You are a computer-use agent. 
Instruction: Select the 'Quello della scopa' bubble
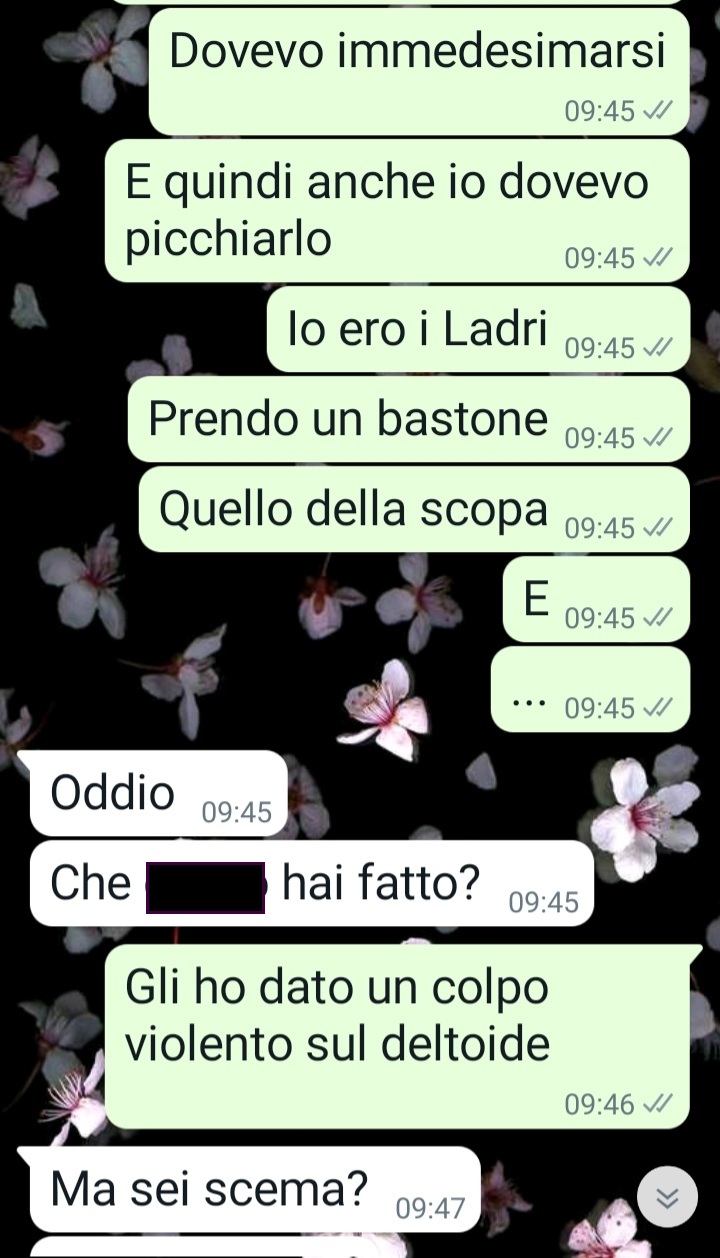[x=414, y=510]
